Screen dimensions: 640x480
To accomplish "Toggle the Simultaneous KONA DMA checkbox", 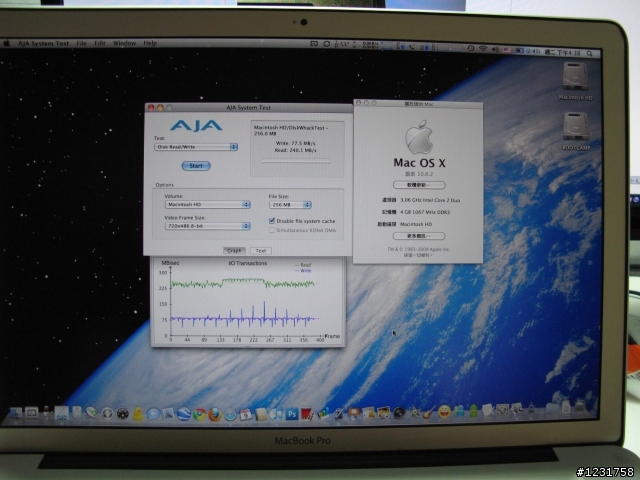I will [272, 230].
